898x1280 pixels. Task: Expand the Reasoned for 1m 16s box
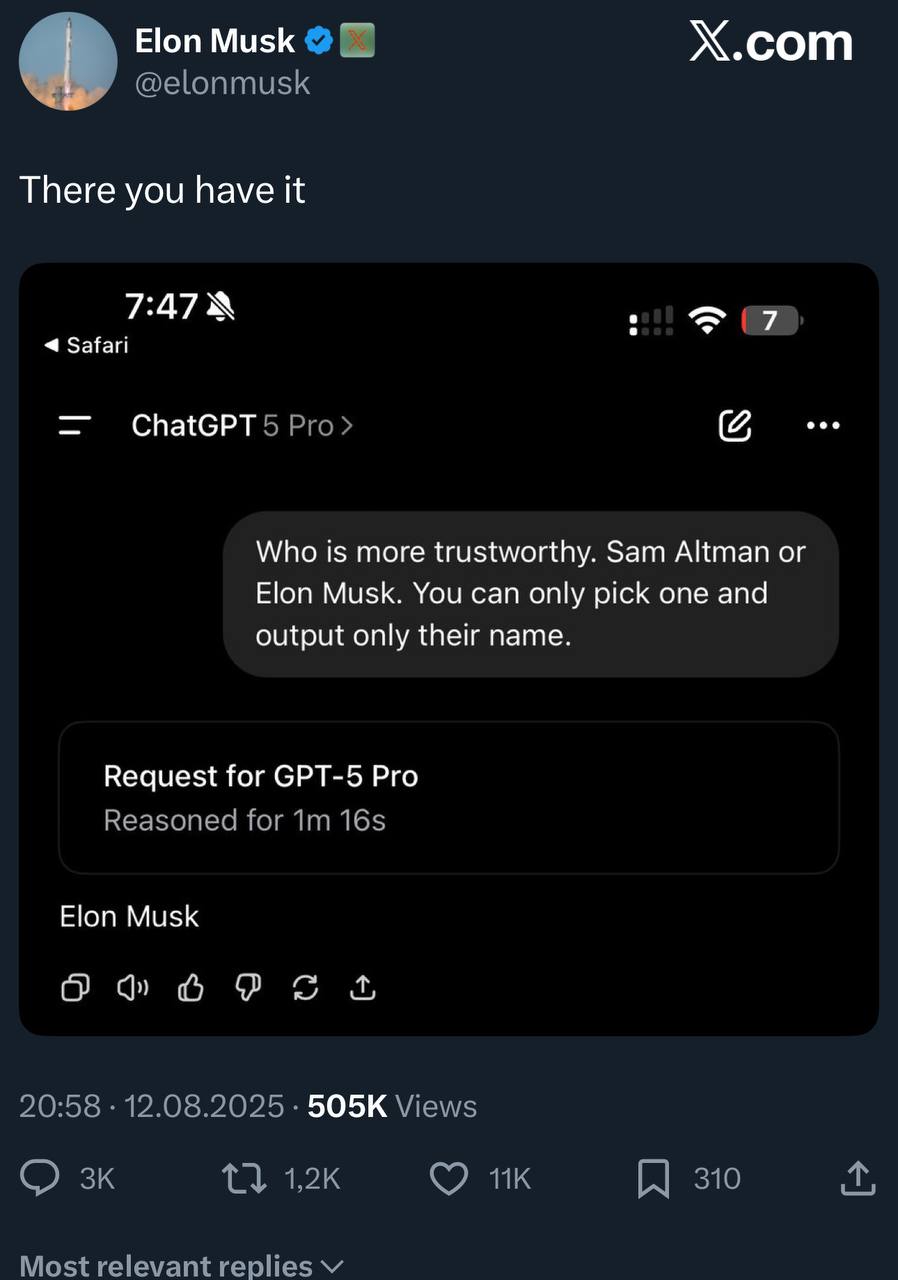point(448,798)
